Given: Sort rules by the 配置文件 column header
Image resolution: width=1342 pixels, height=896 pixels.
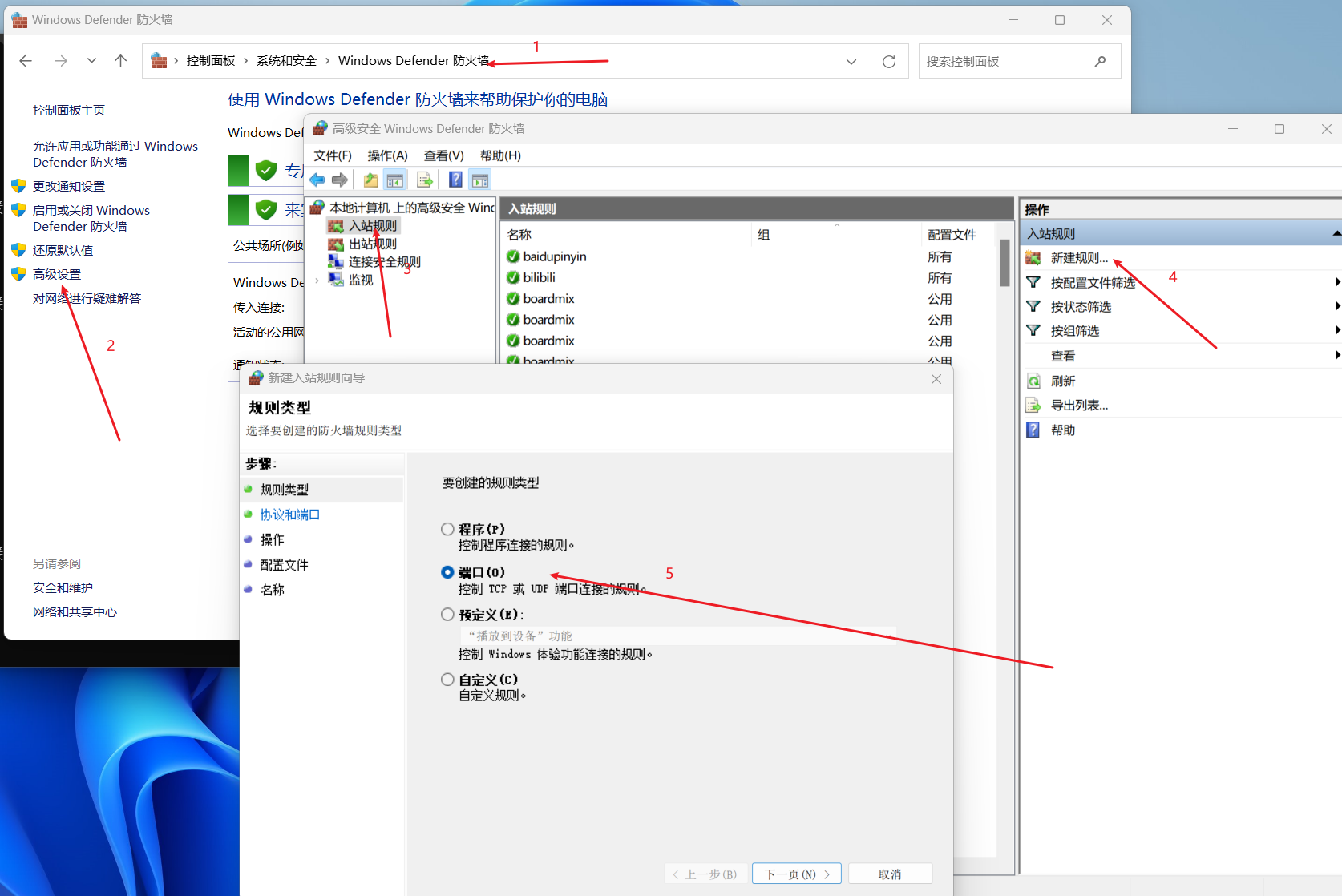Looking at the screenshot, I should (x=952, y=235).
